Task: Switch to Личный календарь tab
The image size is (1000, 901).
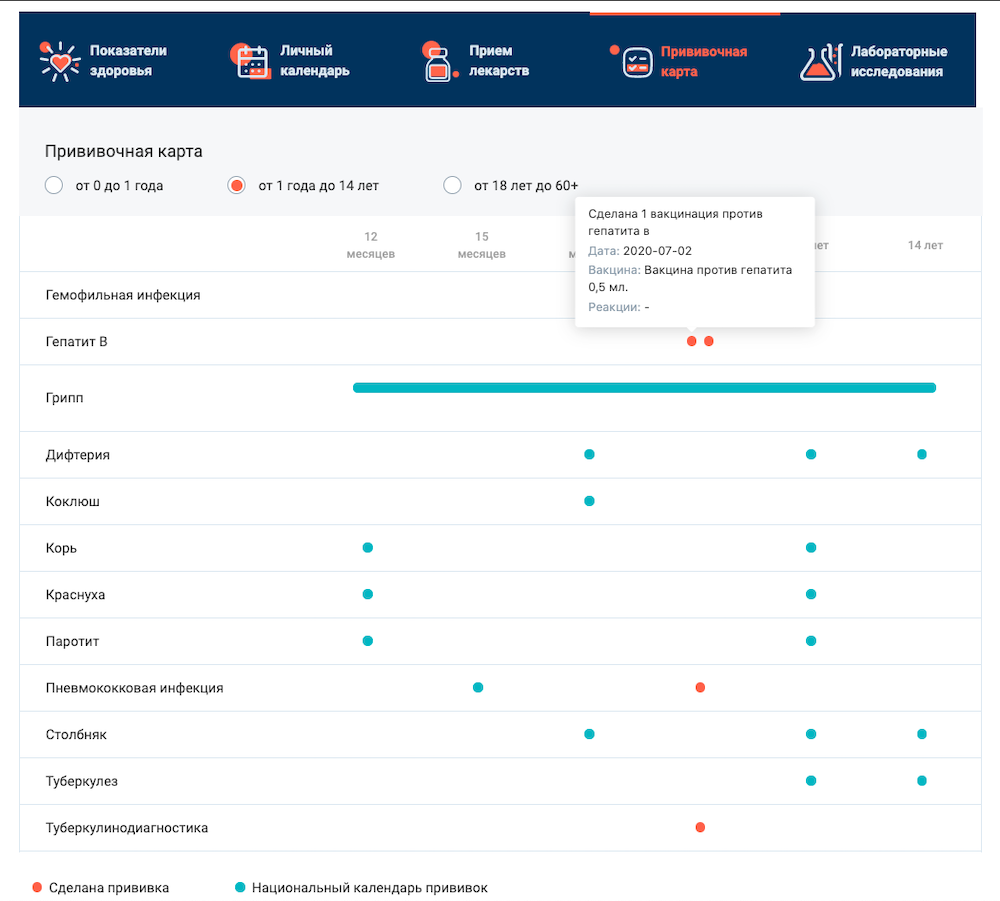Action: tap(314, 61)
